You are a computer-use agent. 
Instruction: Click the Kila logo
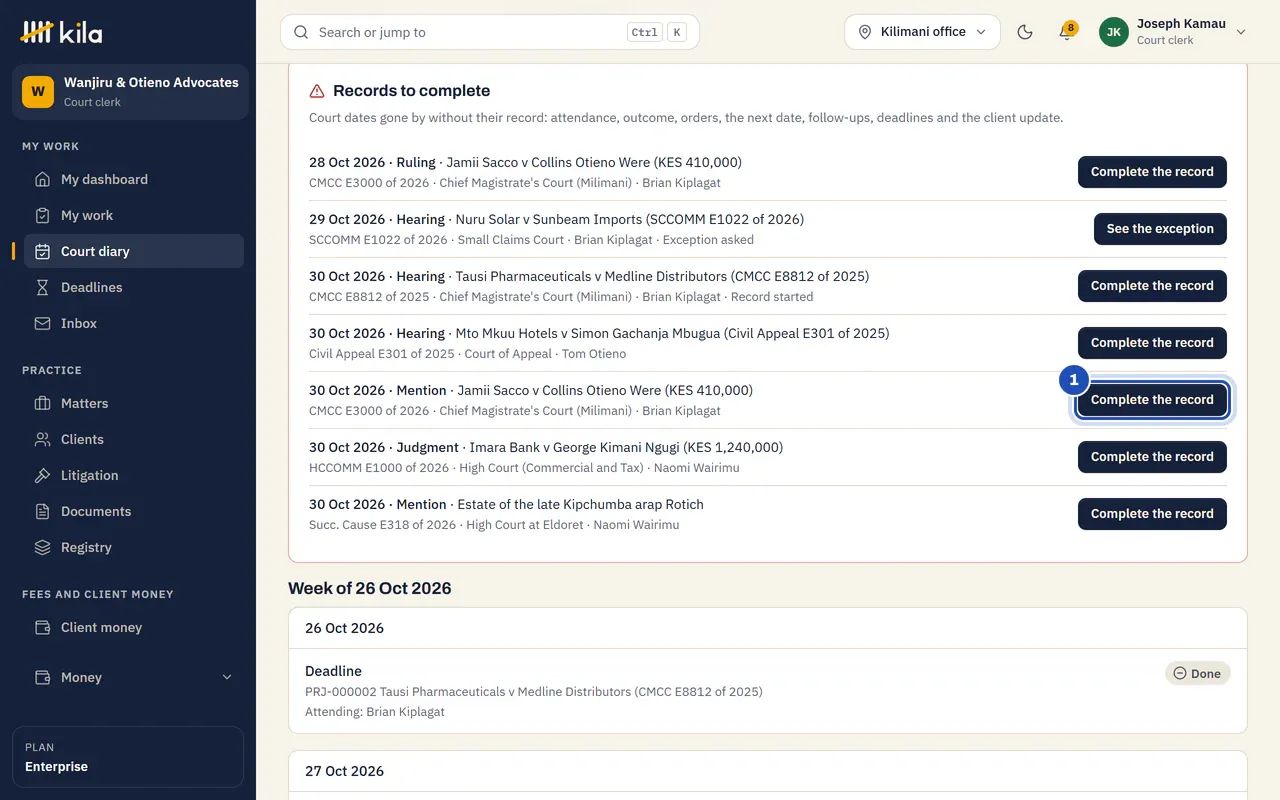point(61,32)
